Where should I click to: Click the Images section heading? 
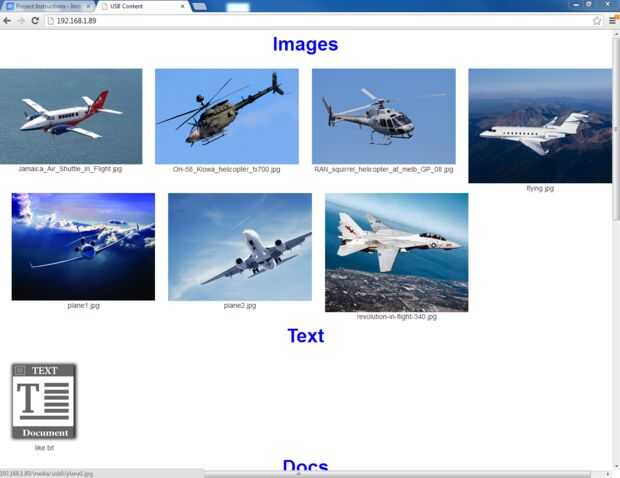[x=305, y=44]
